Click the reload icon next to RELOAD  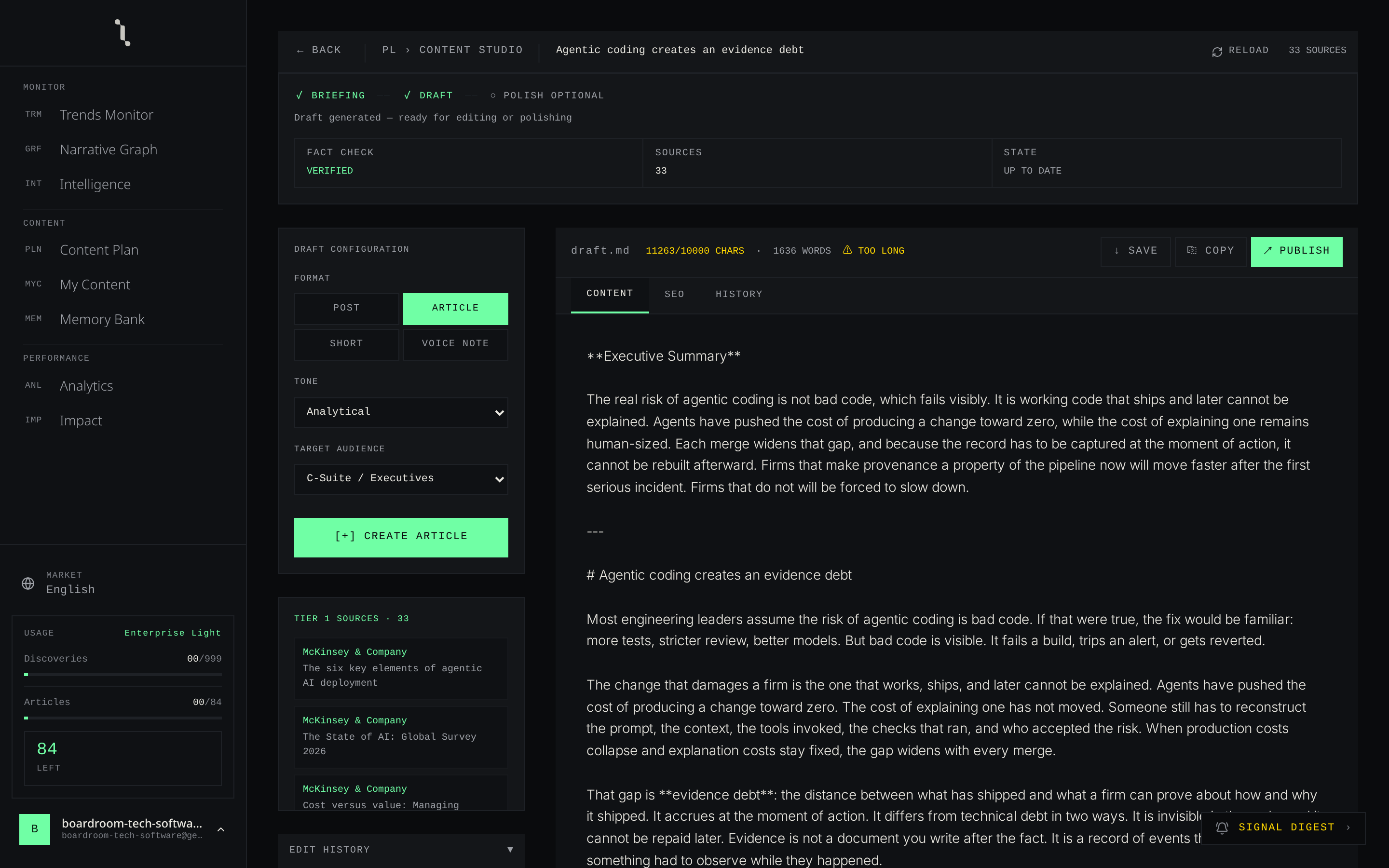click(x=1217, y=51)
